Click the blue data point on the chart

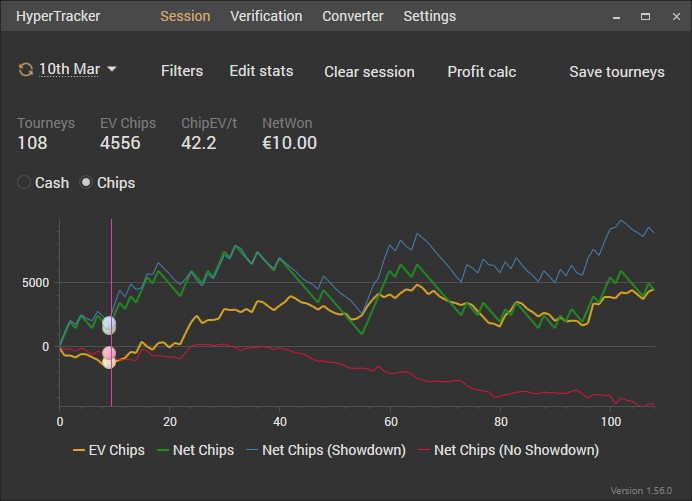(109, 325)
